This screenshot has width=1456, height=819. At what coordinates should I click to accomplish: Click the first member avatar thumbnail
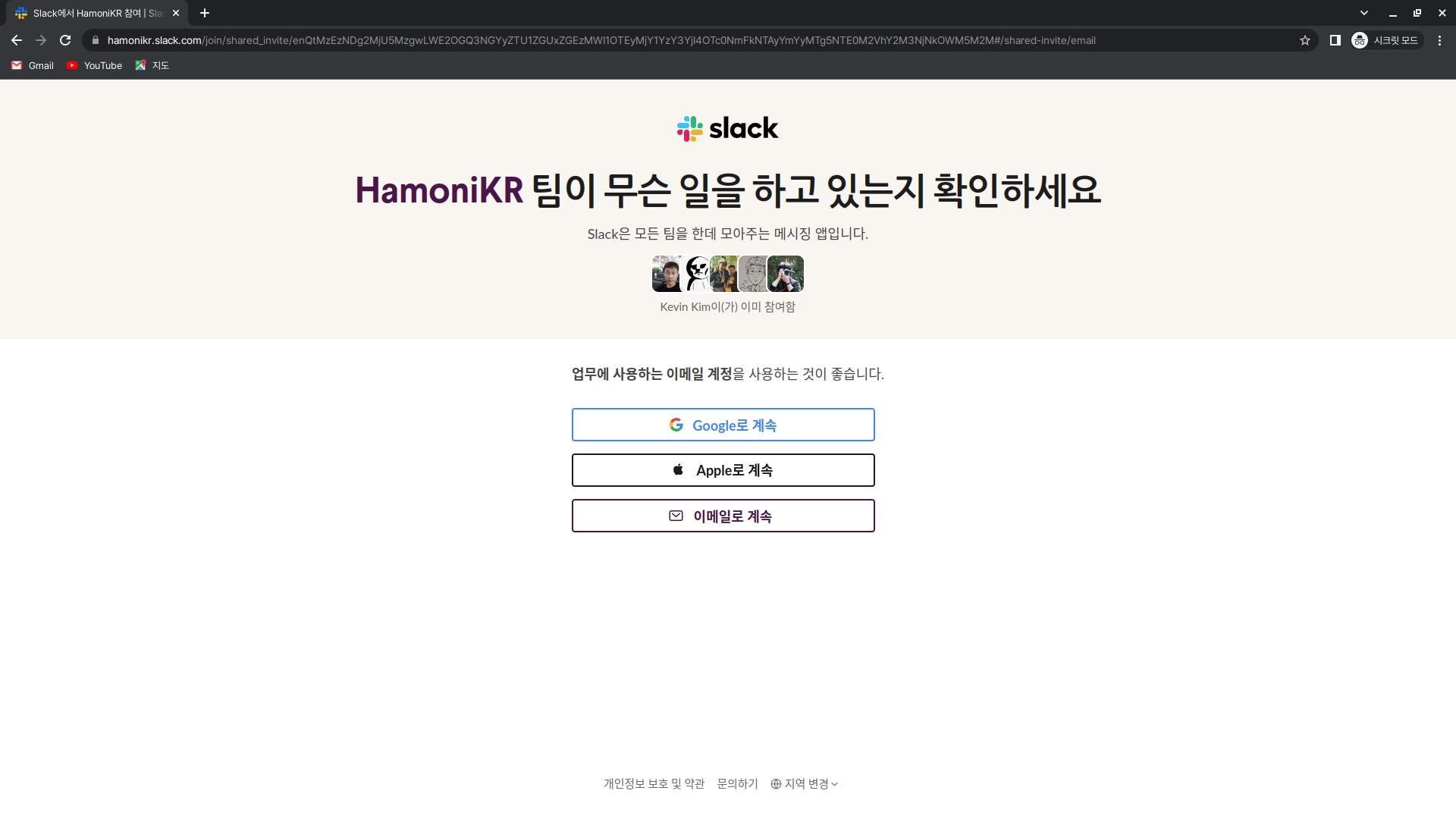pos(667,274)
